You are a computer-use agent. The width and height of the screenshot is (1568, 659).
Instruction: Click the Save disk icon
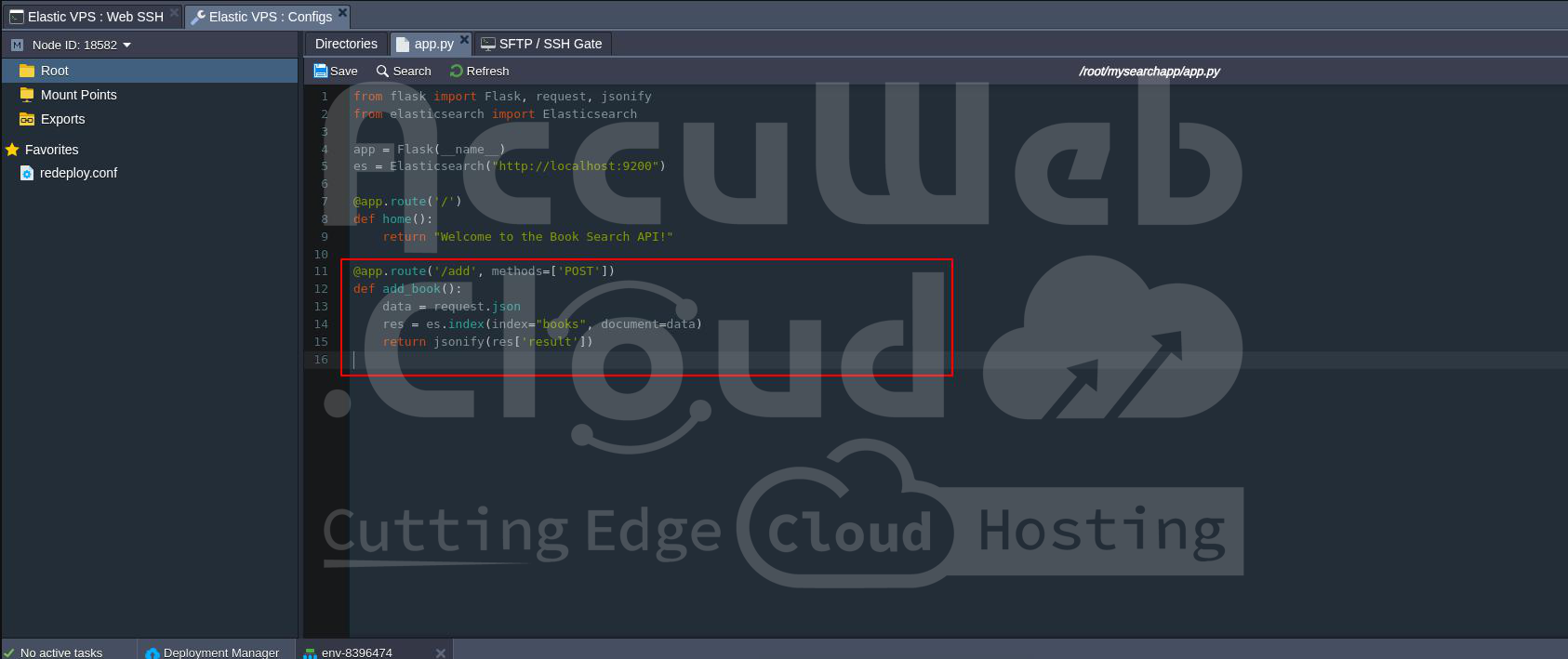(x=321, y=71)
